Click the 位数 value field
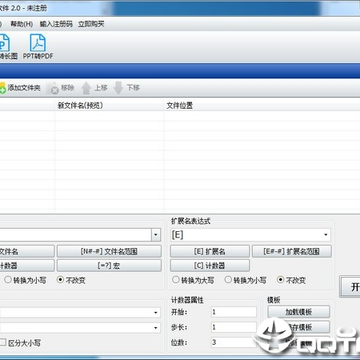 tap(234, 342)
